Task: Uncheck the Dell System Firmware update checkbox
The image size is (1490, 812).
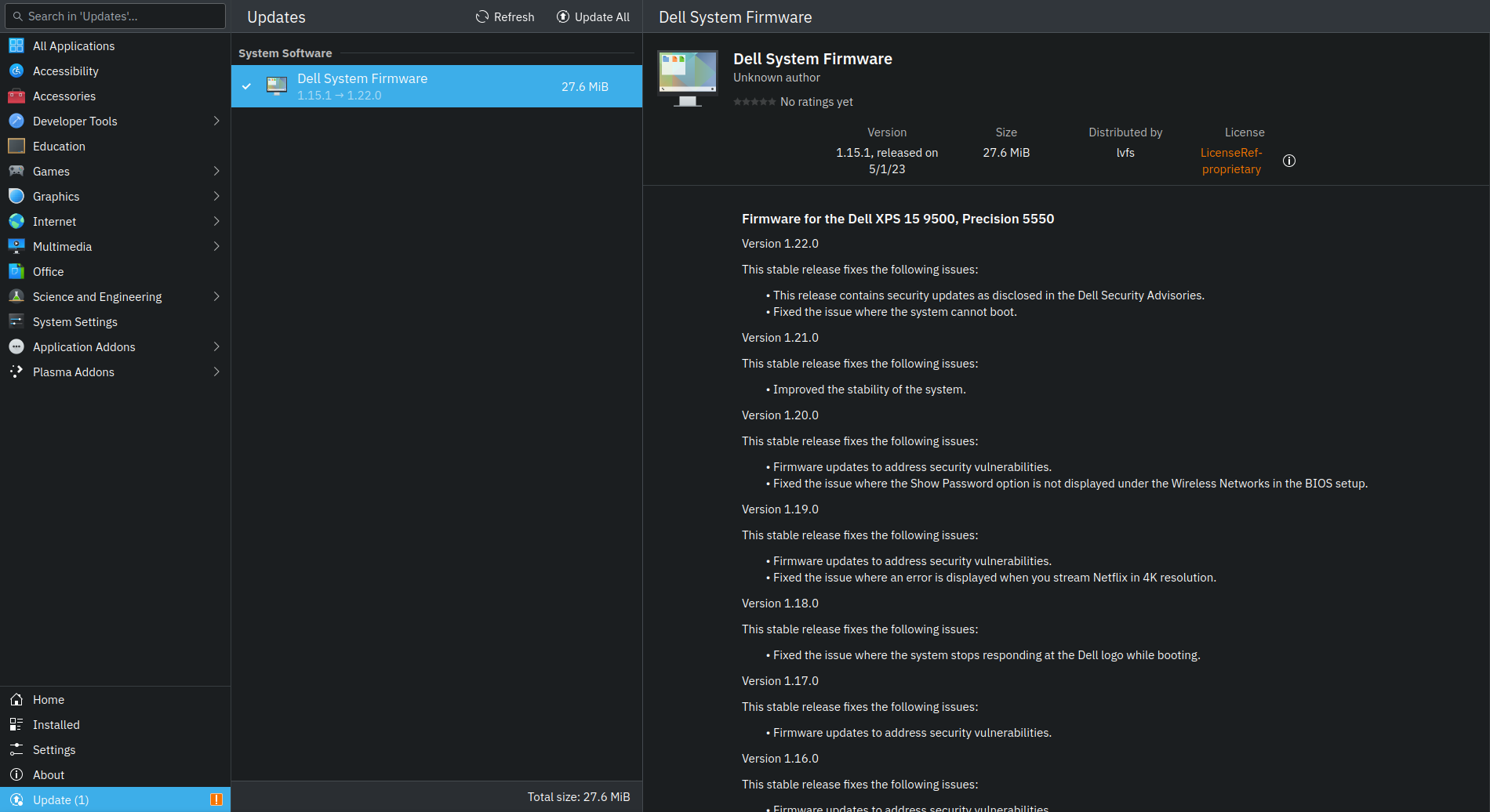Action: click(x=247, y=86)
